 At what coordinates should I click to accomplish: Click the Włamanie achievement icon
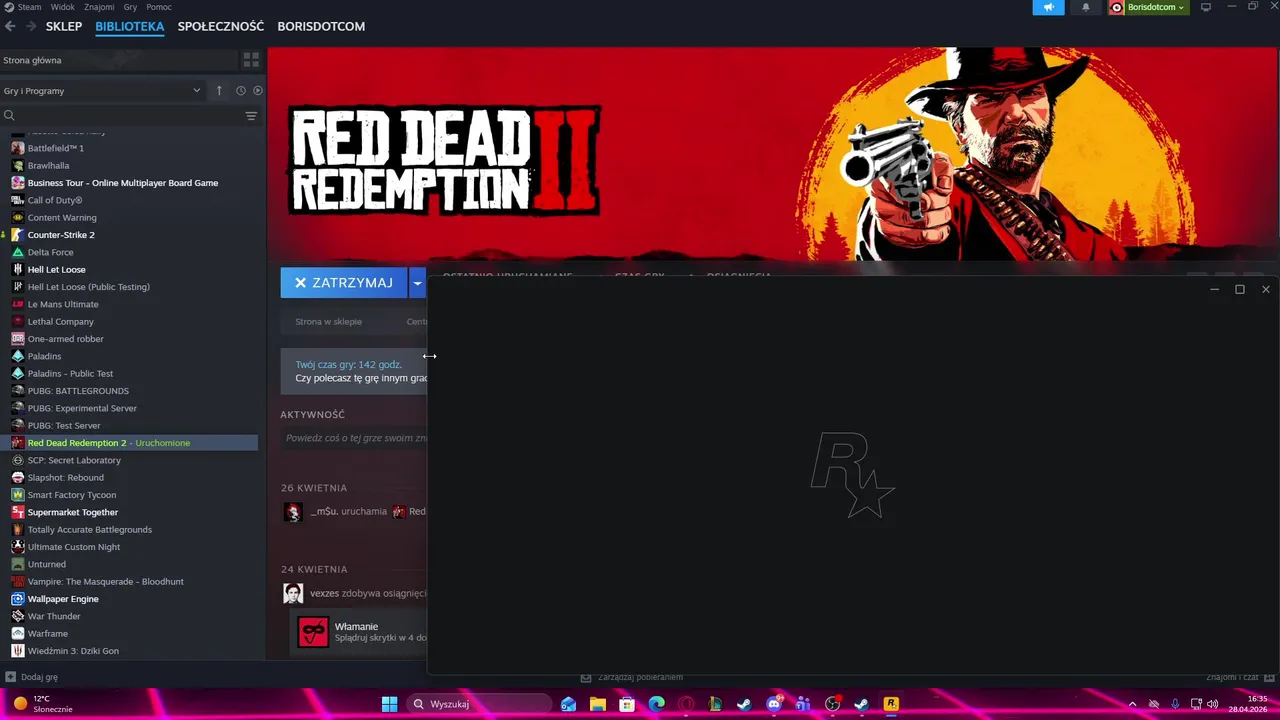pyautogui.click(x=313, y=632)
